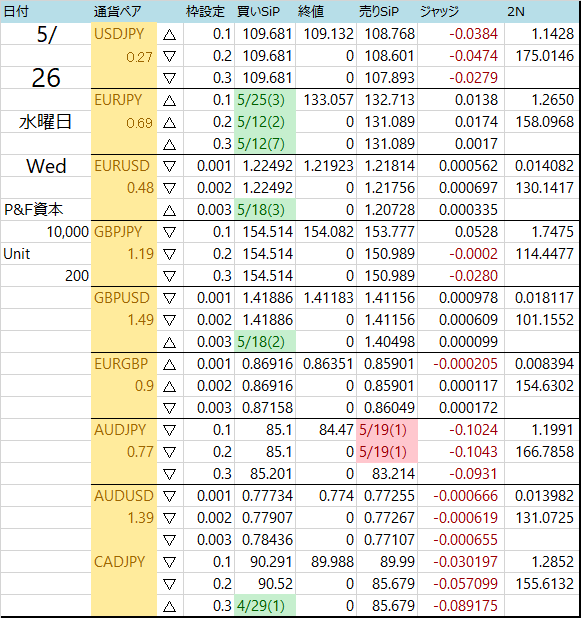Click the up triangle in USDJPY 0.1 row
581x618 pixels.
[169, 35]
